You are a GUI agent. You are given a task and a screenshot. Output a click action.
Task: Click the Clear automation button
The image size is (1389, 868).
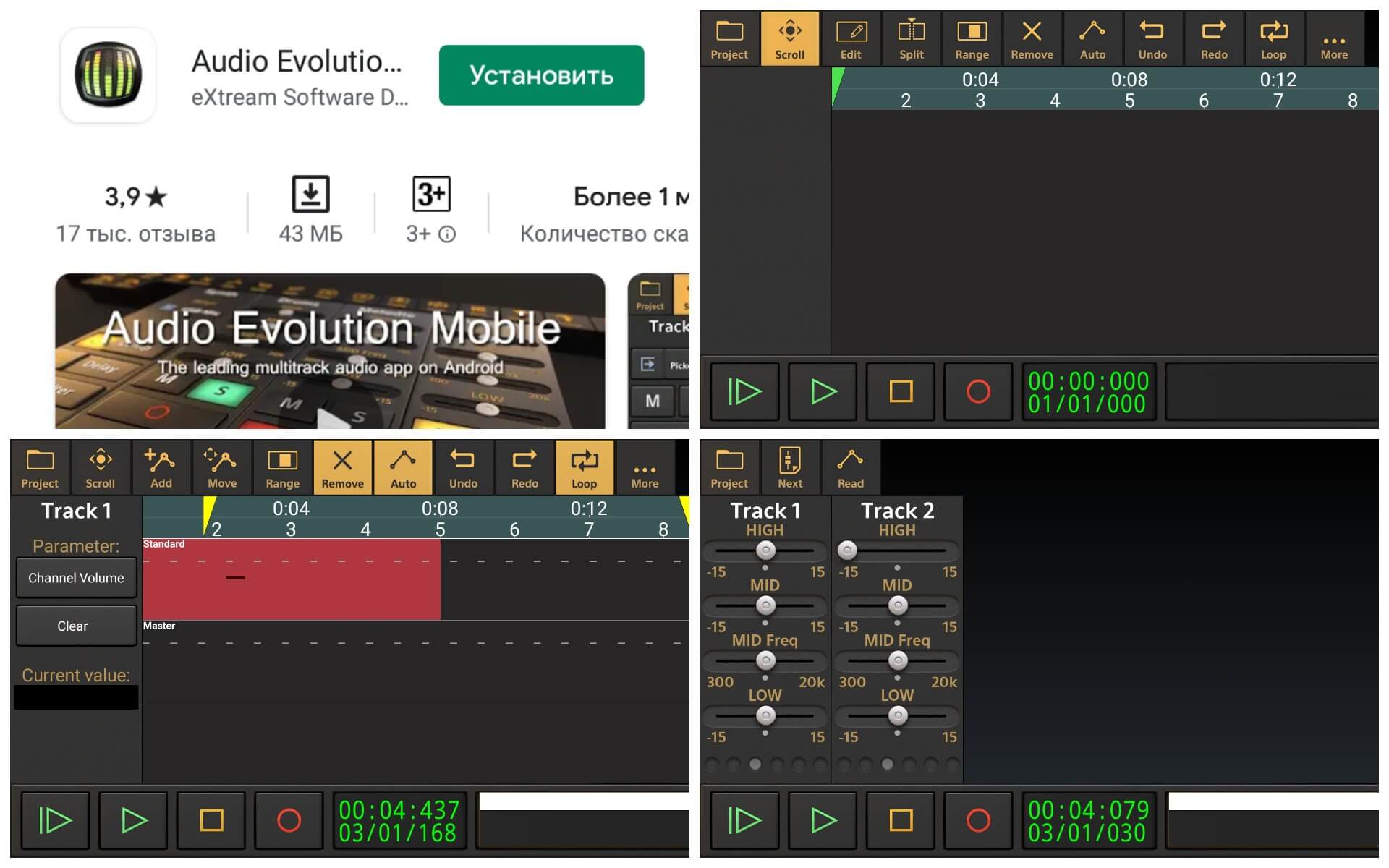76,626
